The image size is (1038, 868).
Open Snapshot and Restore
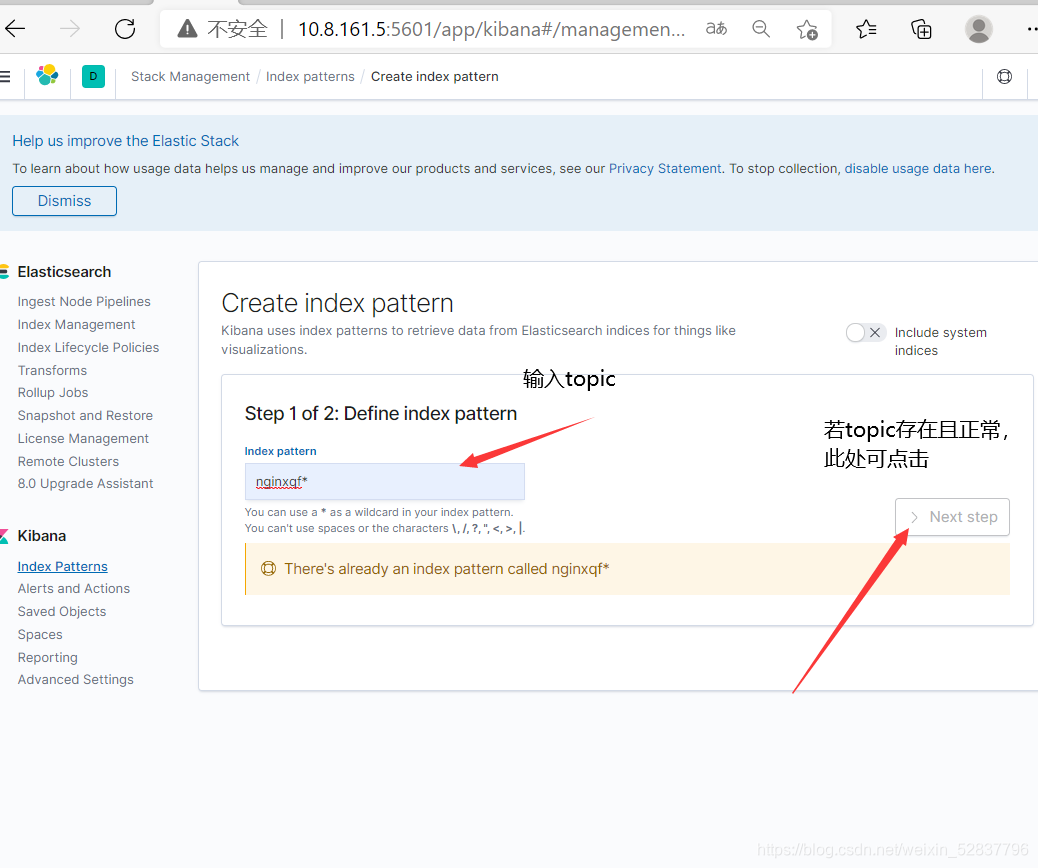[x=85, y=415]
